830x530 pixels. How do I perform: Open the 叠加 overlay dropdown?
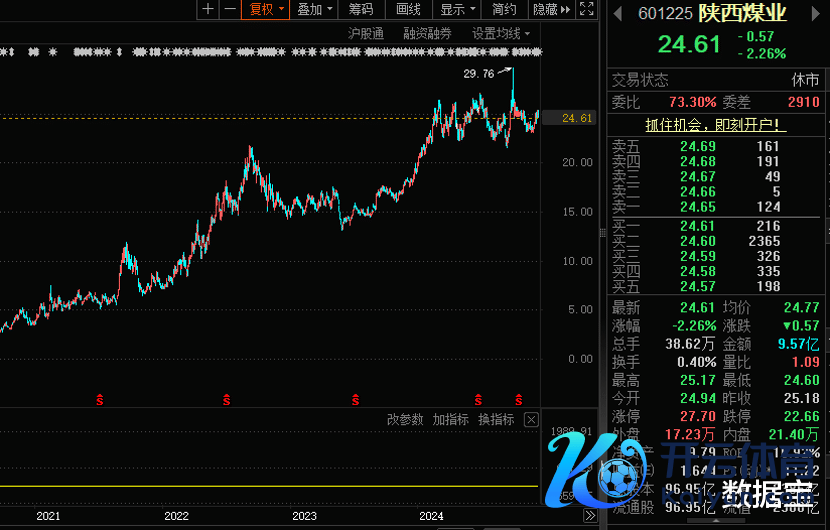(x=314, y=9)
